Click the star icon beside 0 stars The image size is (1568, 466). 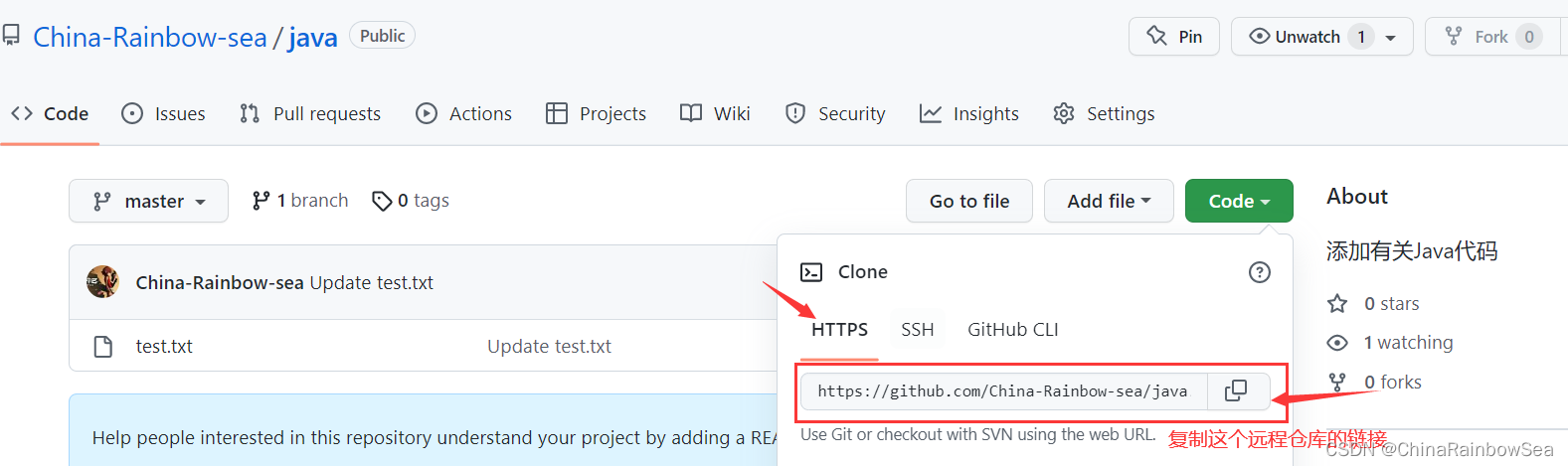[x=1338, y=303]
